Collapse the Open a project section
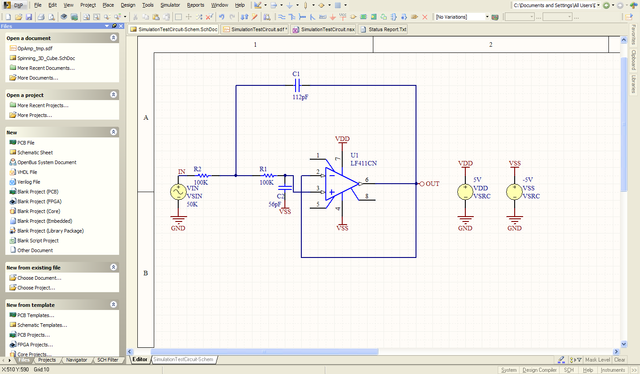This screenshot has height=374, width=640. tap(113, 94)
